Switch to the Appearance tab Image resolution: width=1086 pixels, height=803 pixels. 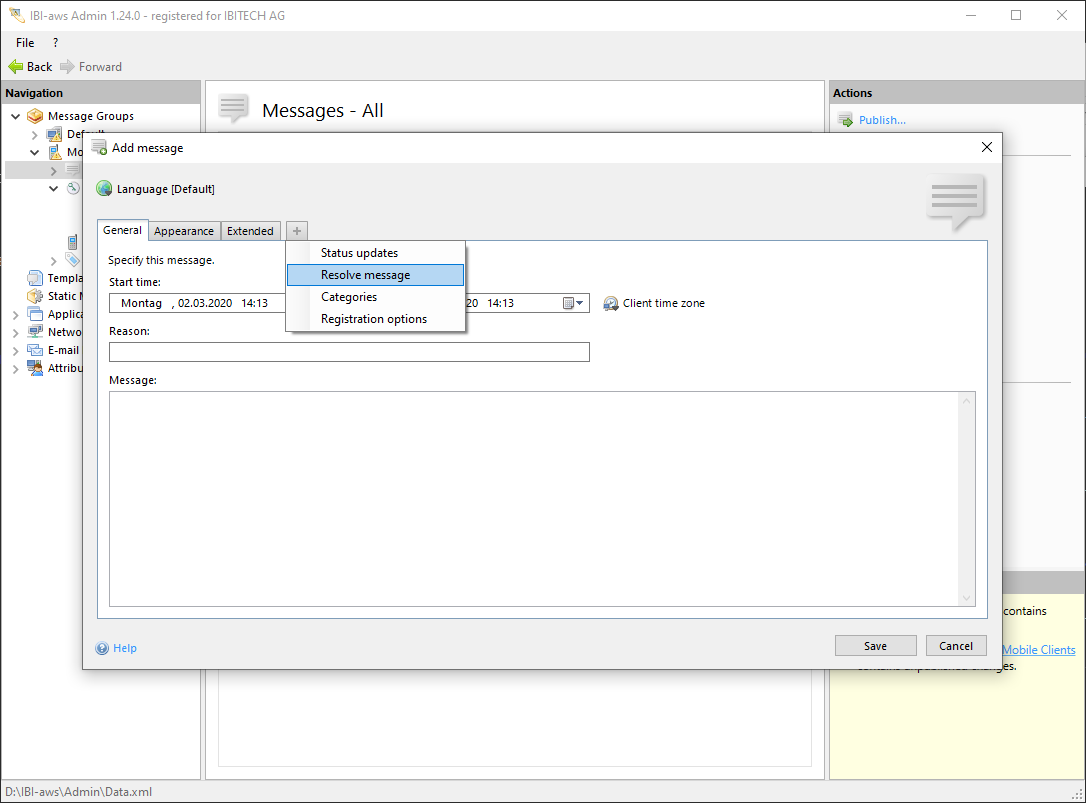tap(184, 231)
